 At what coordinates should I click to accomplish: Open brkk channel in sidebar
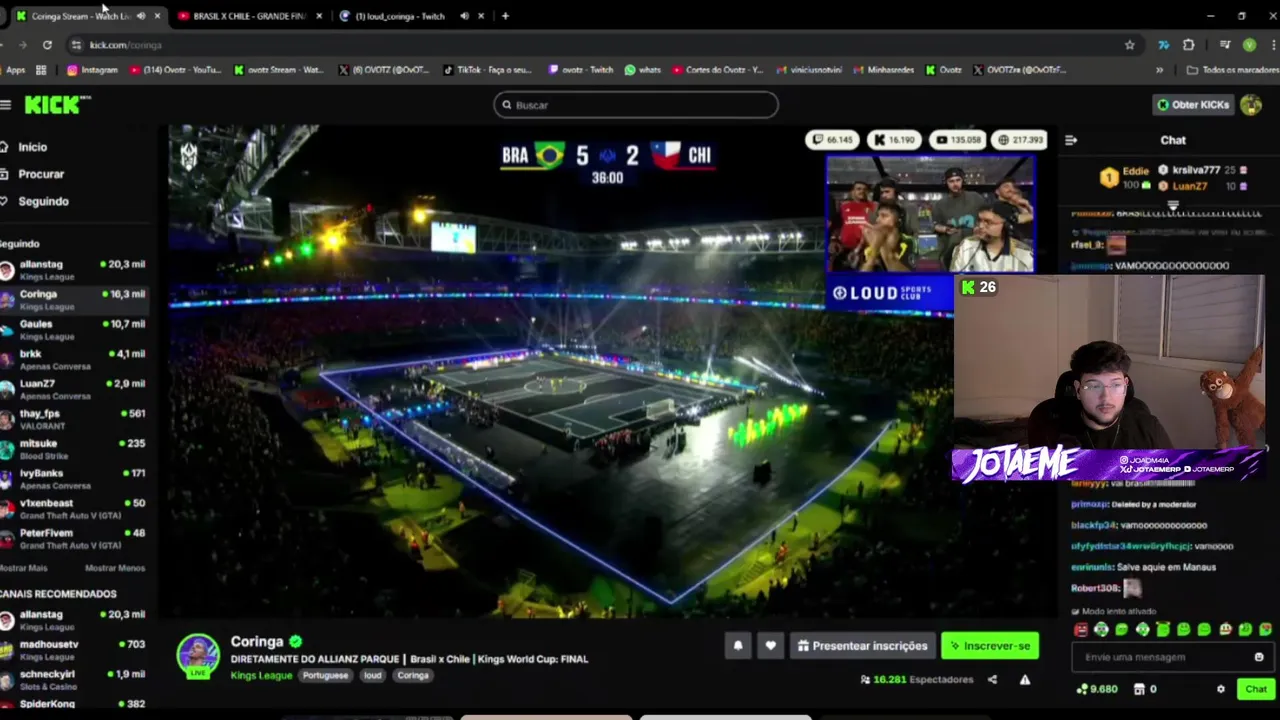pyautogui.click(x=73, y=360)
